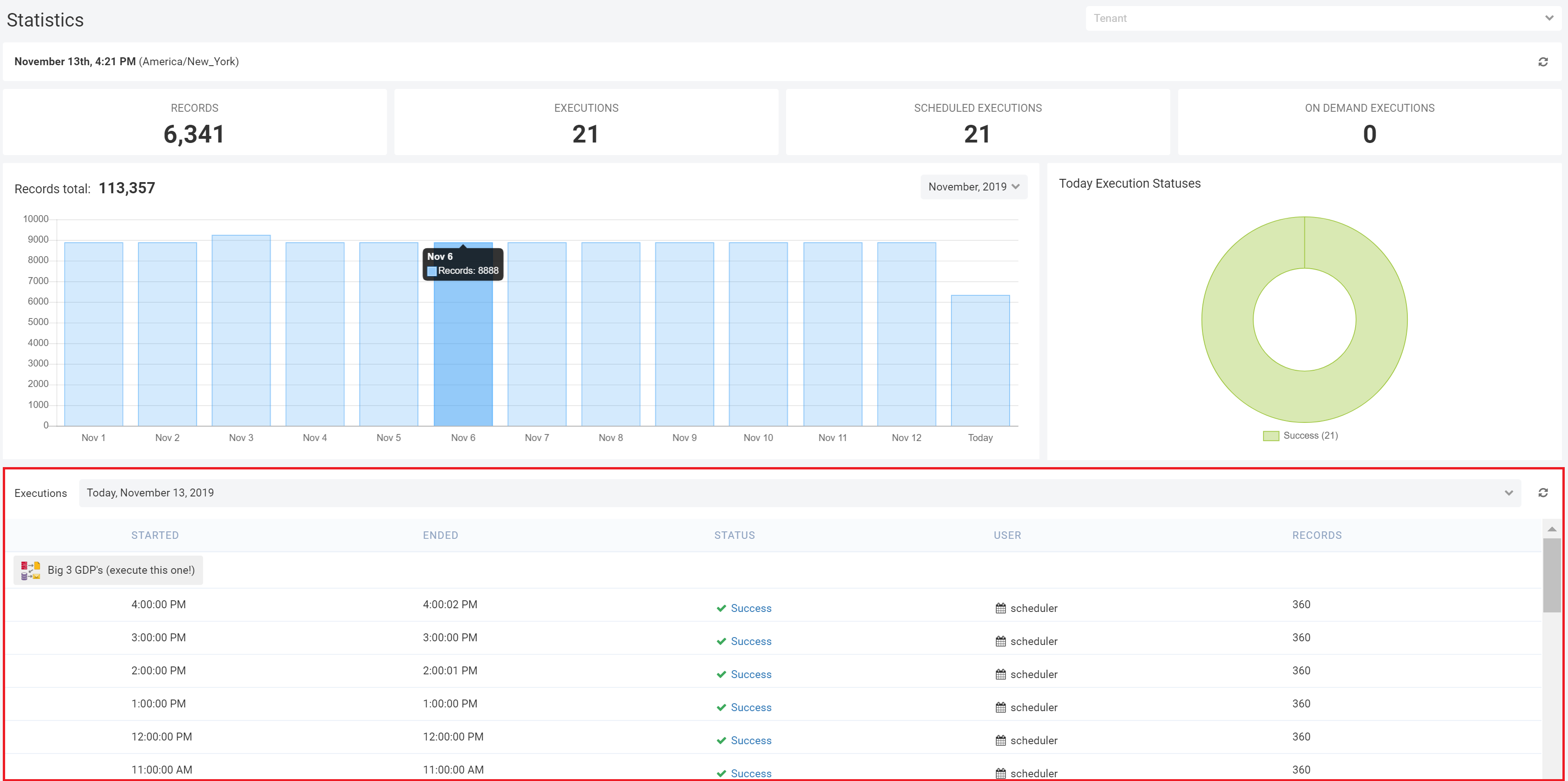This screenshot has height=781, width=1568.
Task: Click the 360 records value in 4:00:00 PM row
Action: [1301, 604]
